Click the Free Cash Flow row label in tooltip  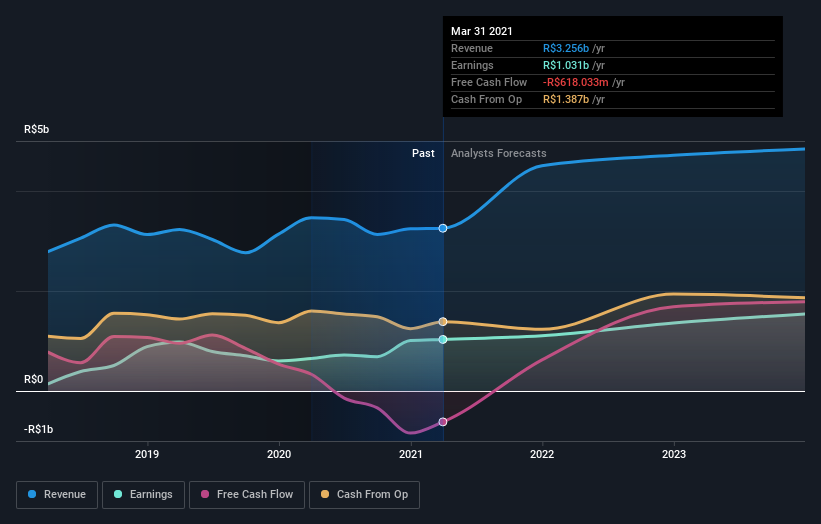489,83
